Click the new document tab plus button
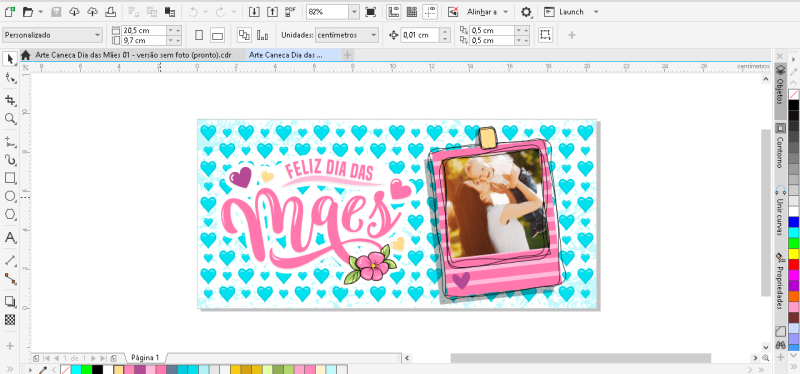This screenshot has height=374, width=800. click(x=347, y=55)
